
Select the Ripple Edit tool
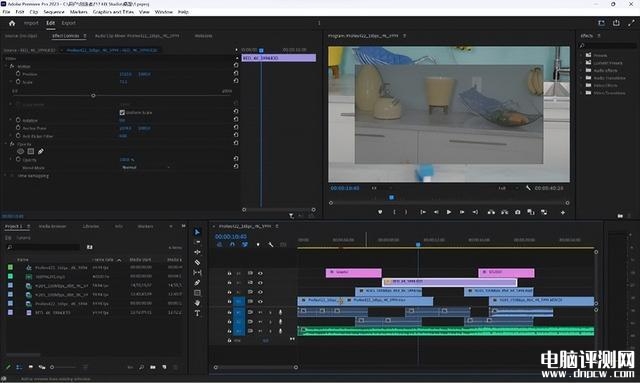(197, 252)
